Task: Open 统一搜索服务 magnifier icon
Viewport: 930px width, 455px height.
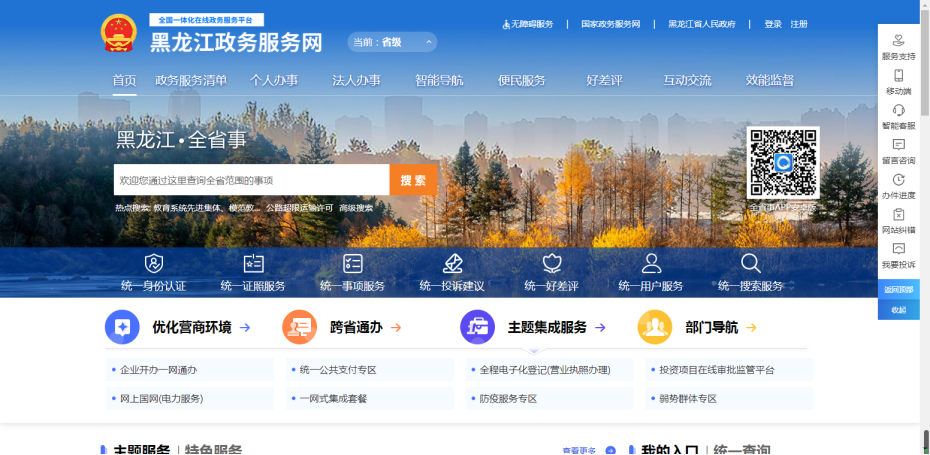Action: 750,263
